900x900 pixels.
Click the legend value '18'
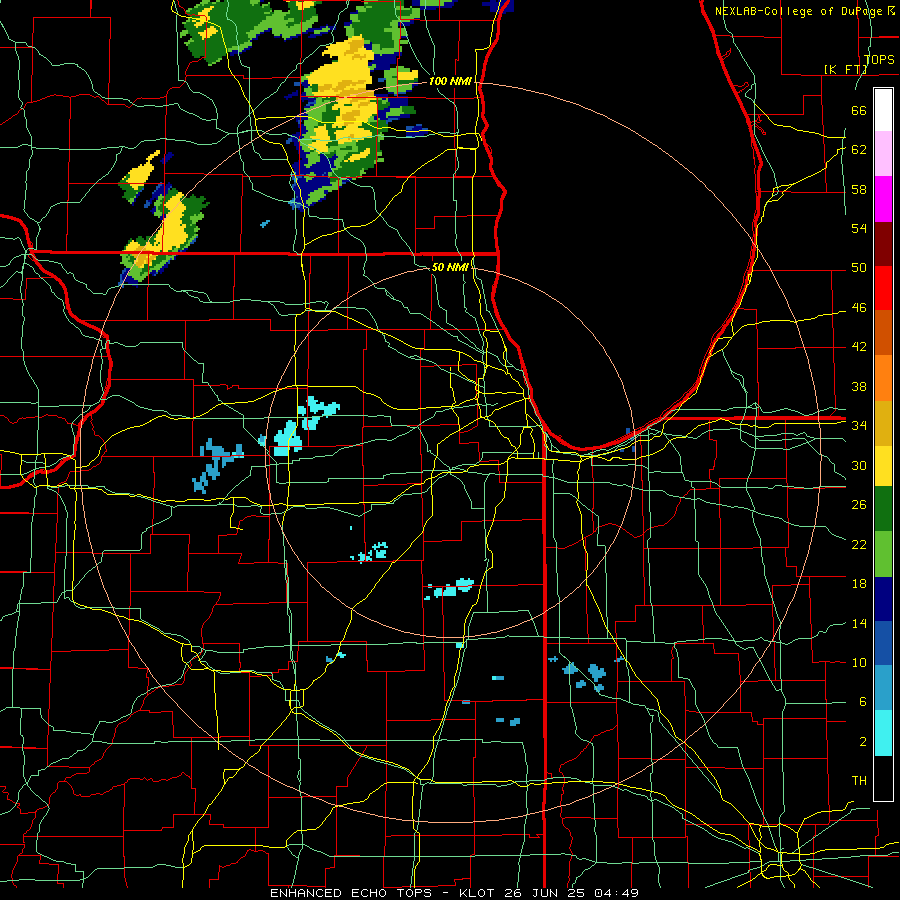coord(859,584)
